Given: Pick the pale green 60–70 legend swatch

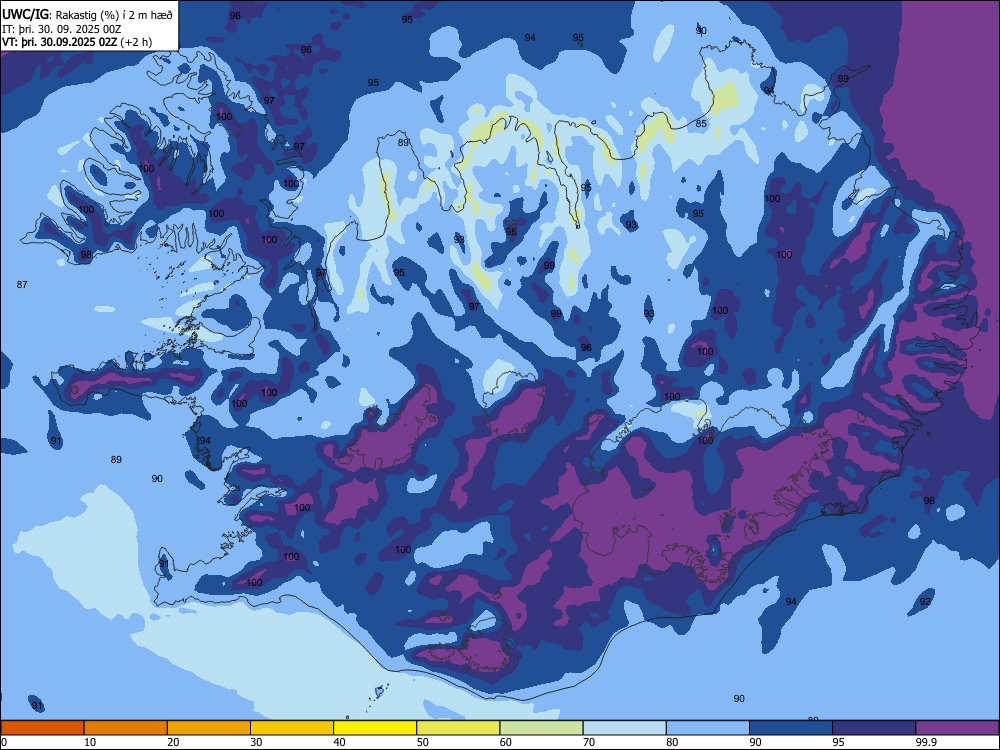Looking at the screenshot, I should [541, 728].
